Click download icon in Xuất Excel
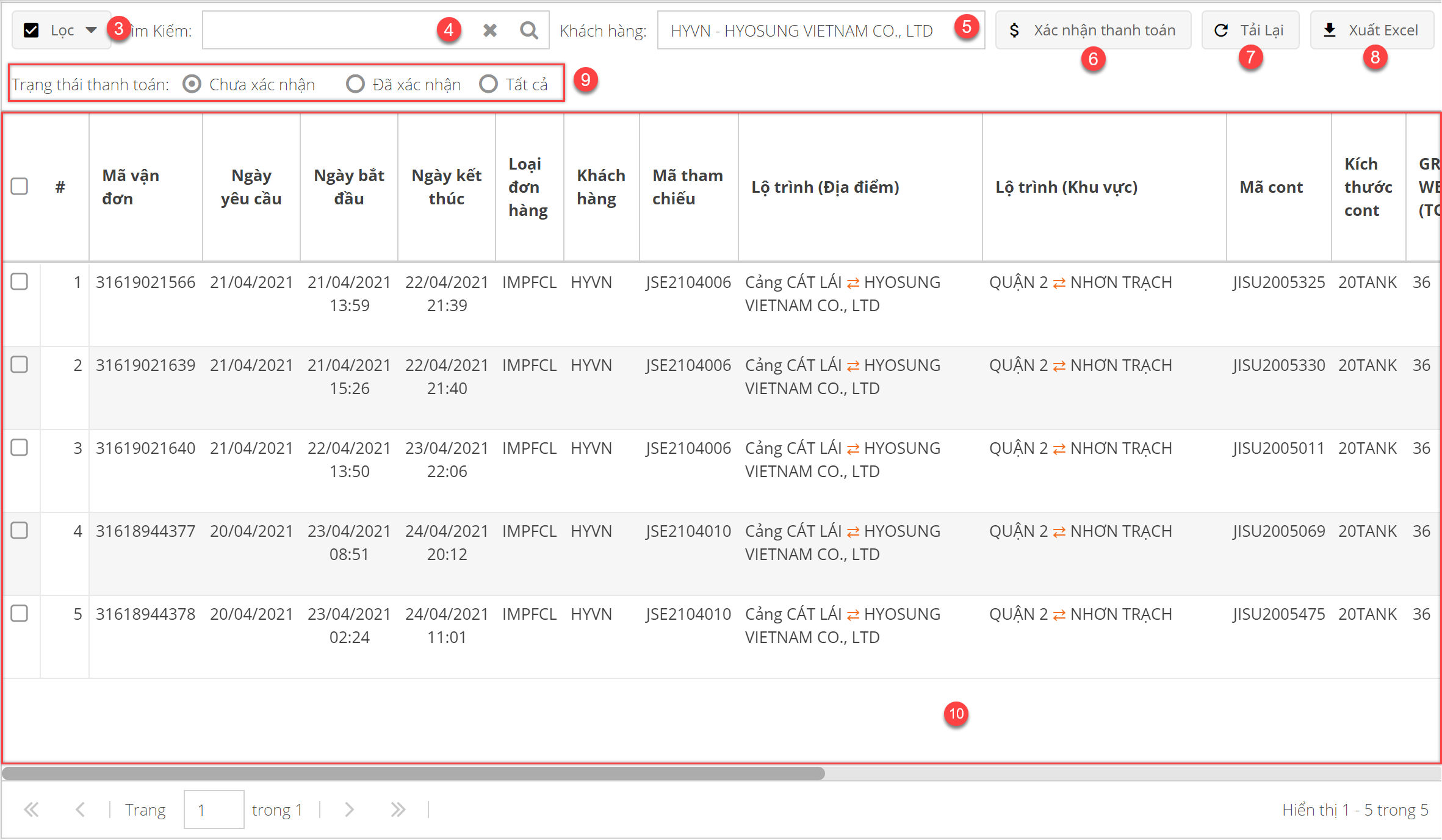 (1330, 30)
